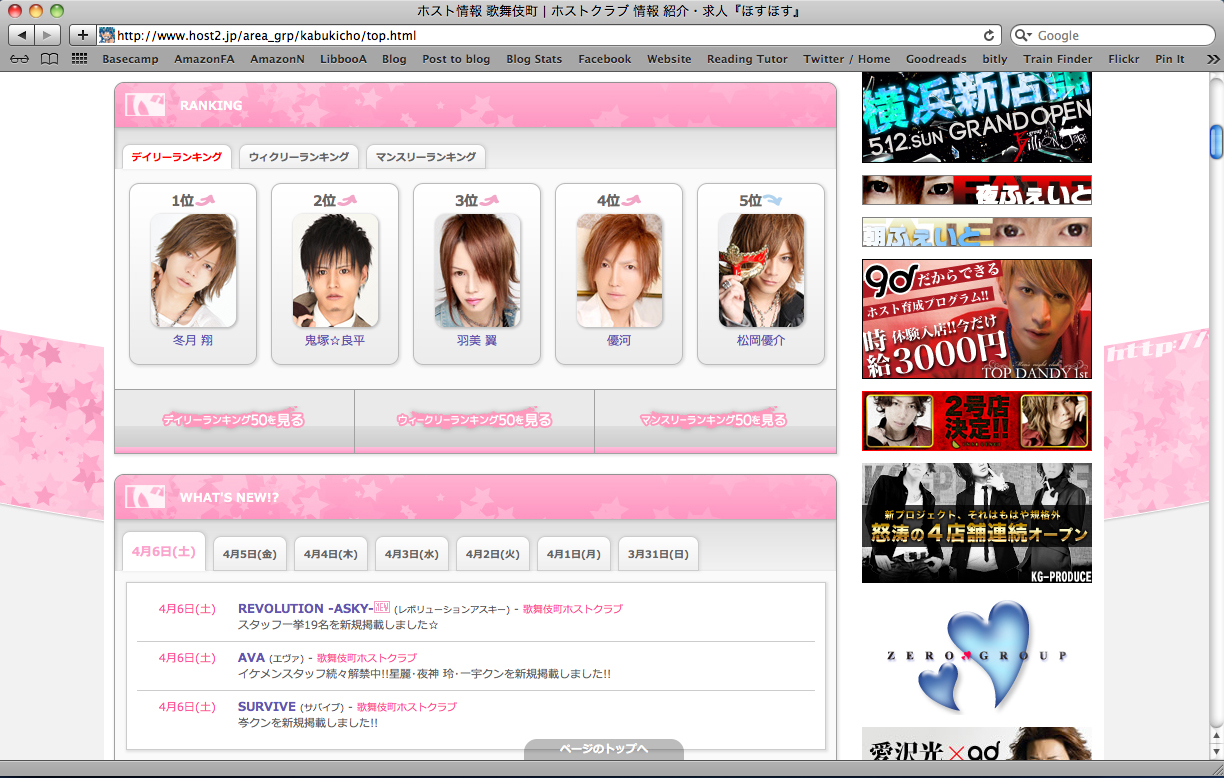The width and height of the screenshot is (1224, 778).
Task: Open first-ranked 冬月 翔 profile photo
Action: [193, 270]
